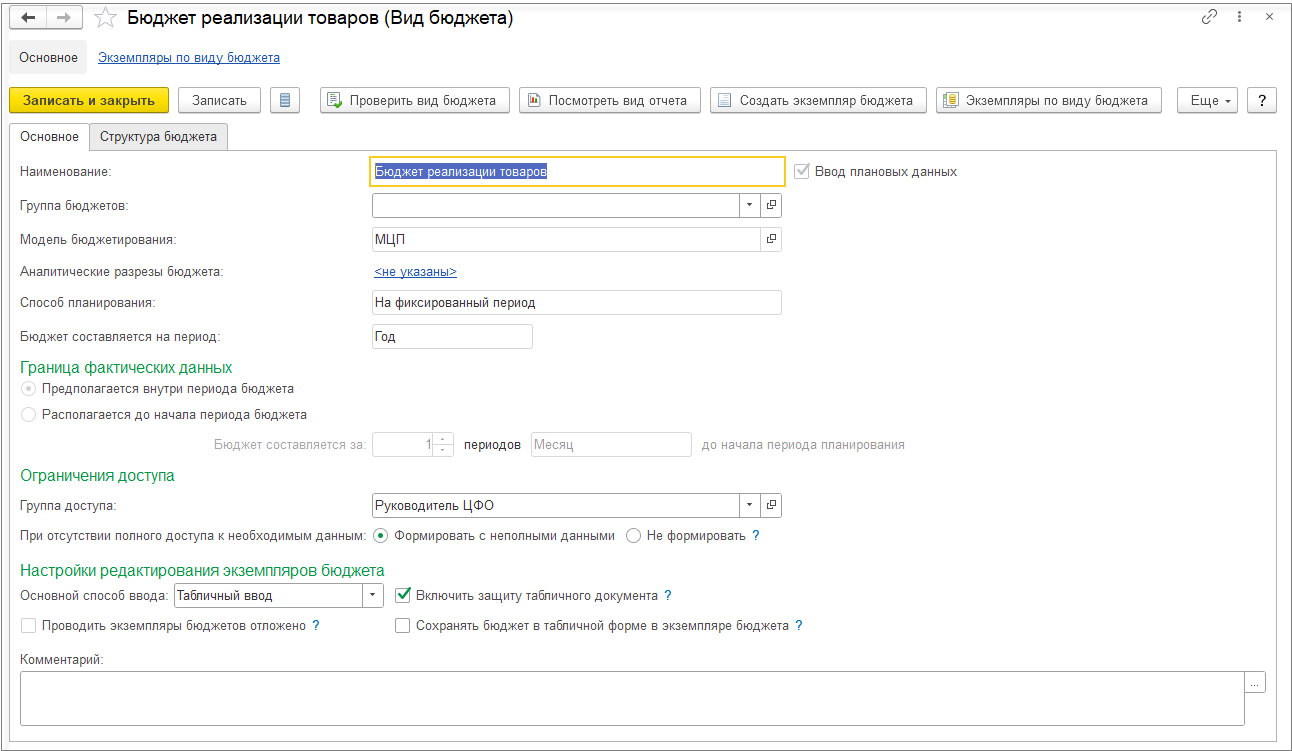Expand the Группа доступа dropdown arrow
Viewport: 1292px width, 751px height.
[750, 505]
